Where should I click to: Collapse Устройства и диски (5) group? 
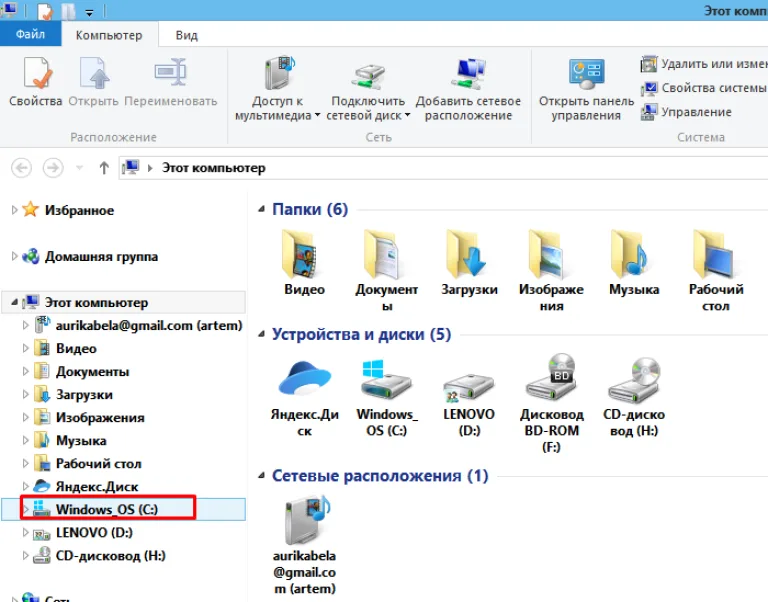click(262, 334)
